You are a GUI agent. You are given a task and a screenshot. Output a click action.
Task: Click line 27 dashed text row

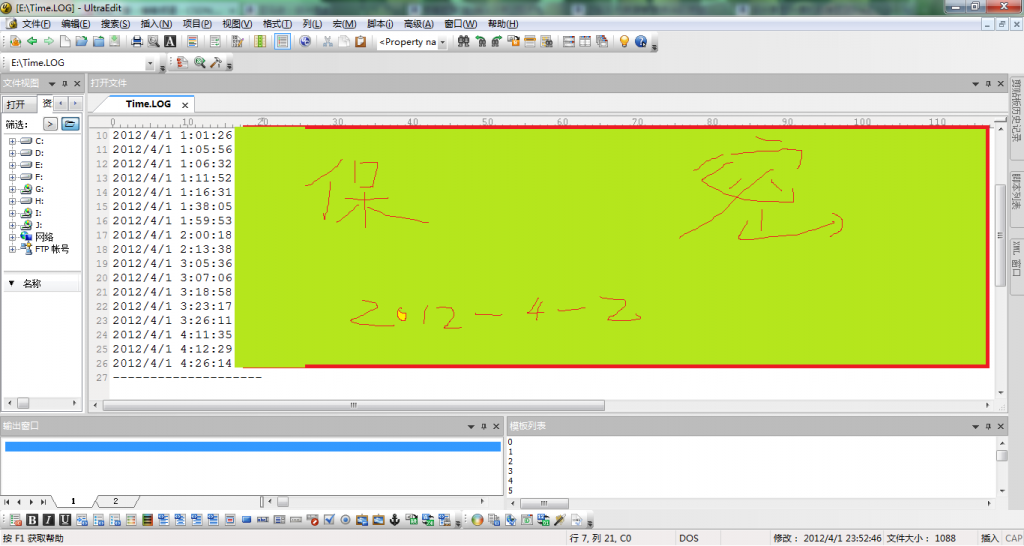point(187,377)
